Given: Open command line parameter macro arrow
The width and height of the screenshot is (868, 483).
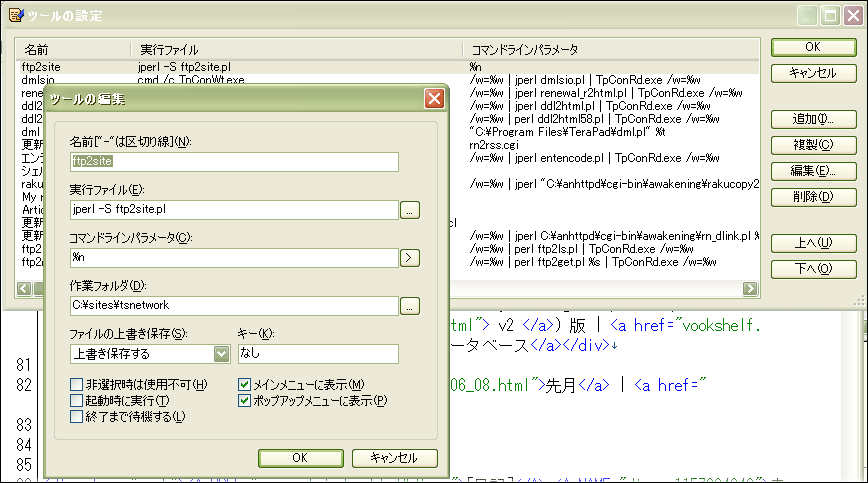Looking at the screenshot, I should click(x=410, y=257).
